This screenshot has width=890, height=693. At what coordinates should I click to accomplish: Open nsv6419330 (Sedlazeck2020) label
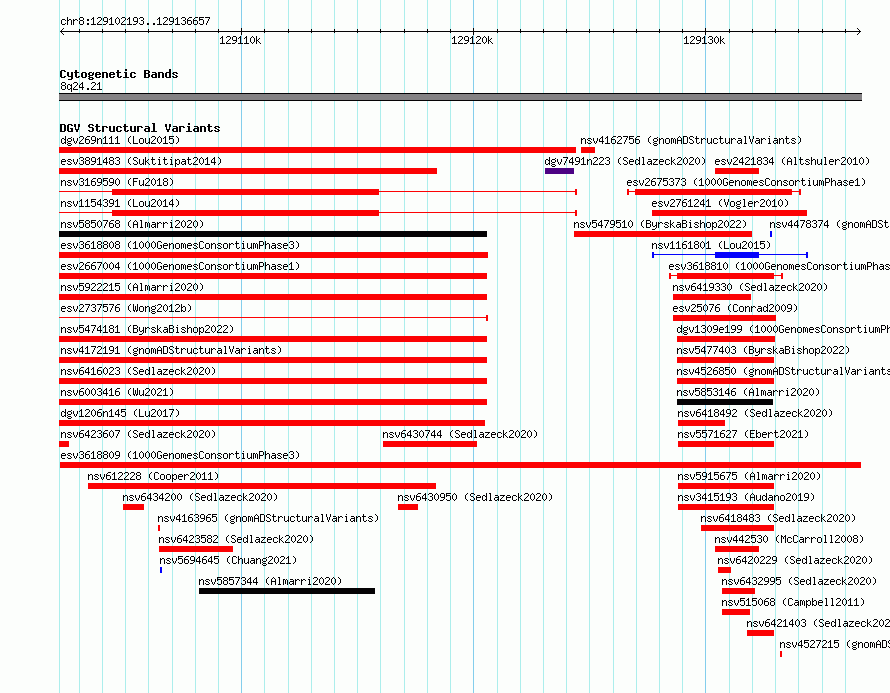(x=750, y=287)
